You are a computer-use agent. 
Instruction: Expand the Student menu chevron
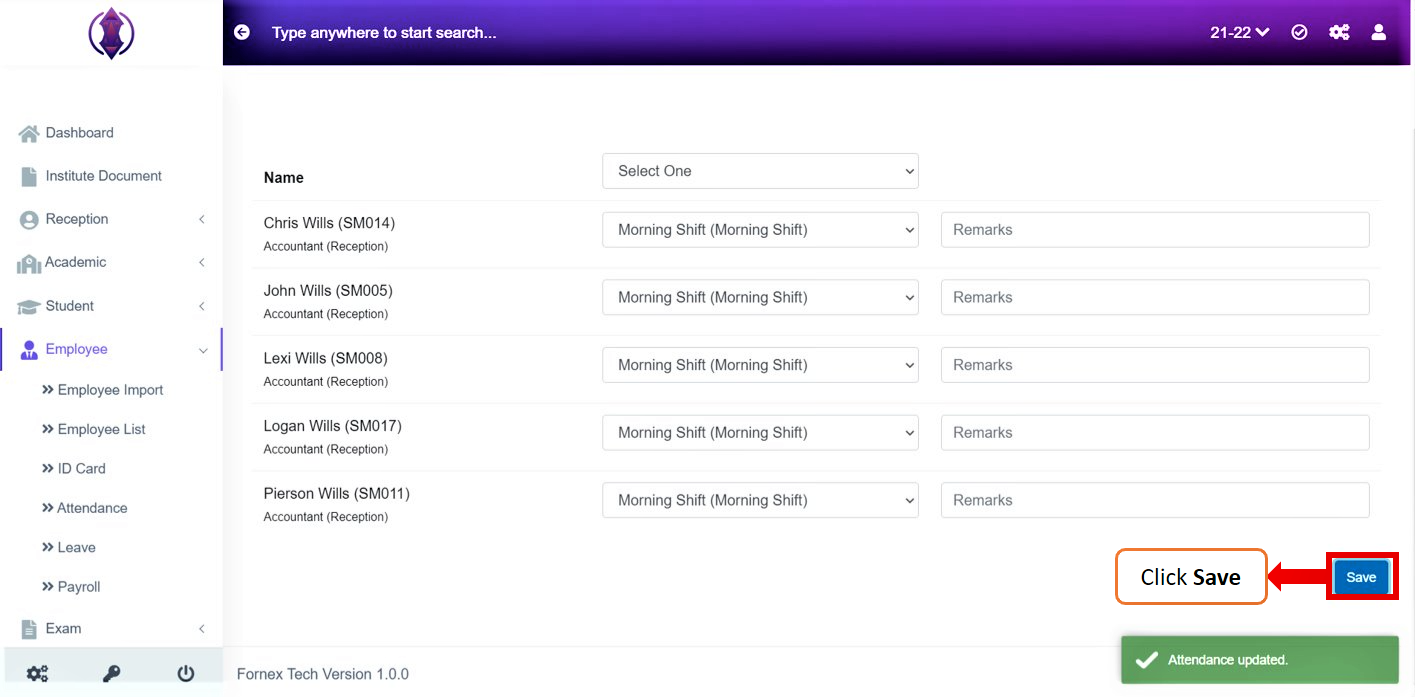[x=202, y=306]
